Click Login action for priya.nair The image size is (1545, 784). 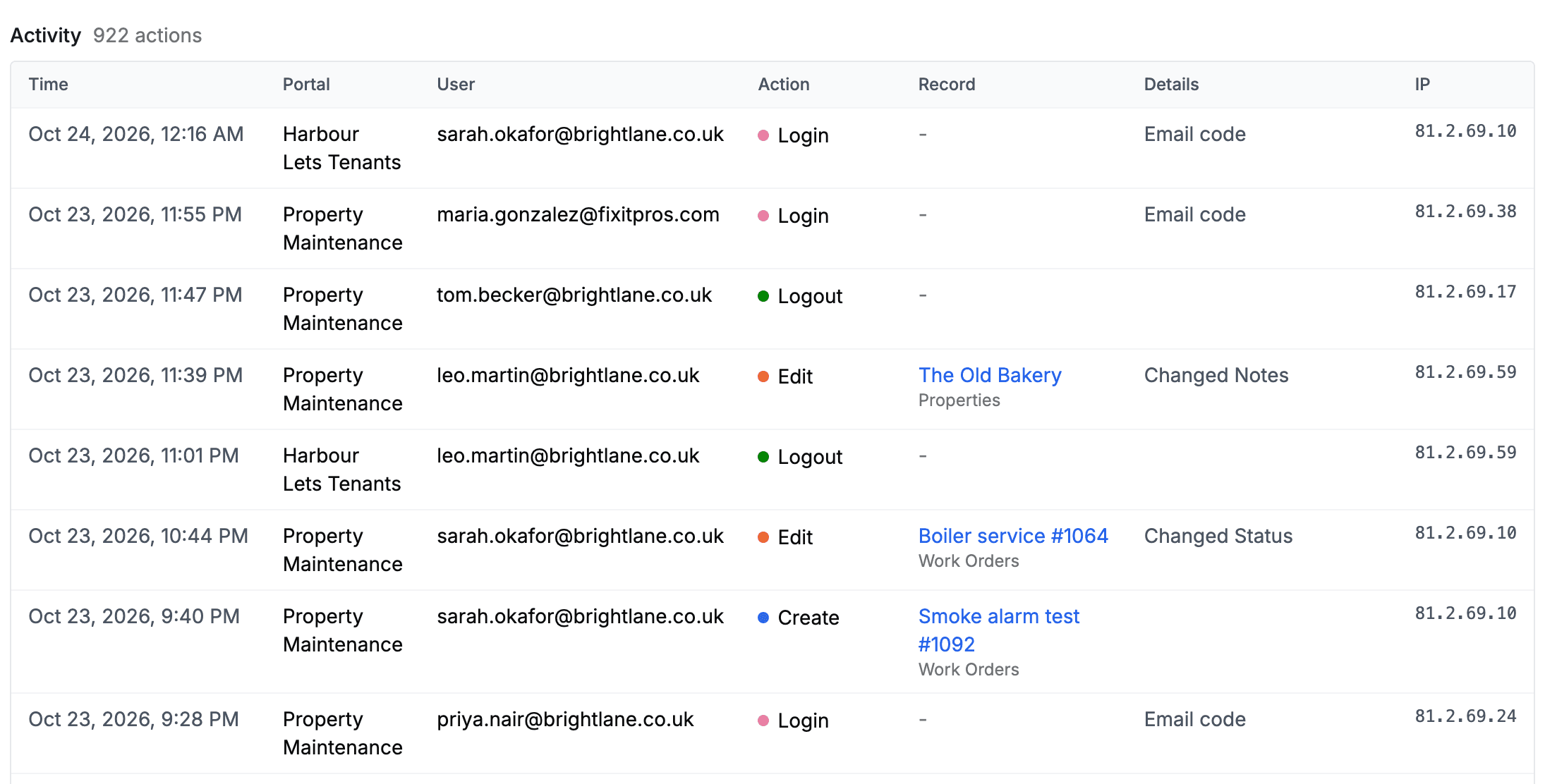pyautogui.click(x=793, y=721)
